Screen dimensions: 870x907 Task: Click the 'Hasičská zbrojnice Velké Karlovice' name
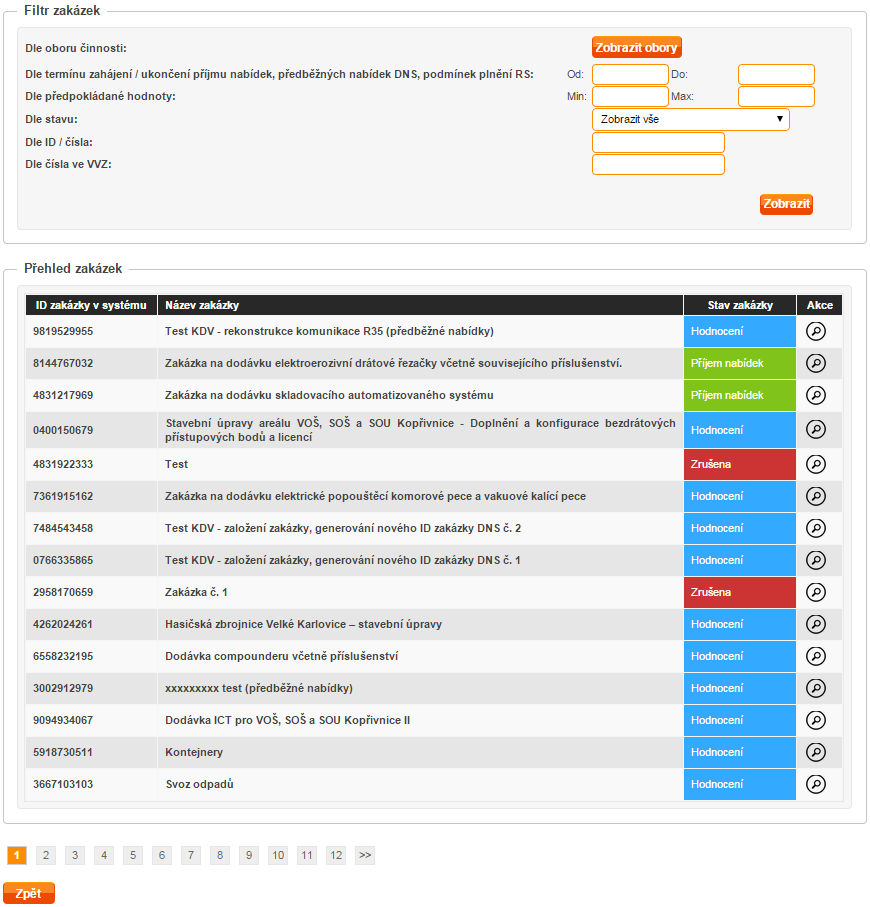303,624
